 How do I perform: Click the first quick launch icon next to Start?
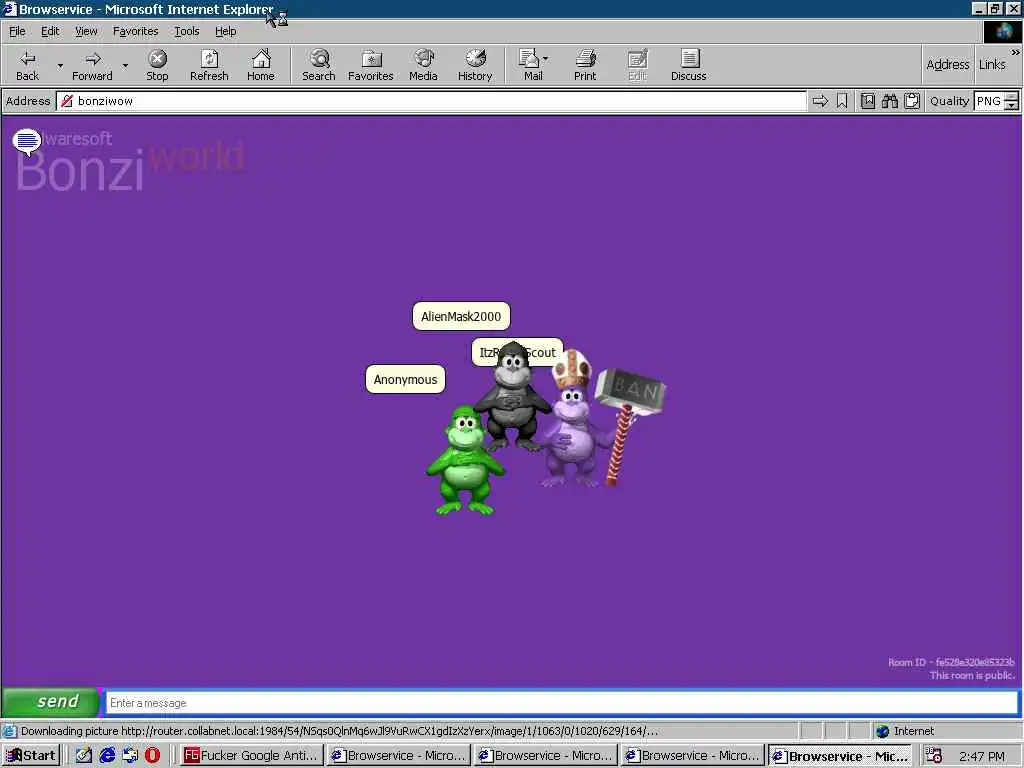click(x=84, y=755)
